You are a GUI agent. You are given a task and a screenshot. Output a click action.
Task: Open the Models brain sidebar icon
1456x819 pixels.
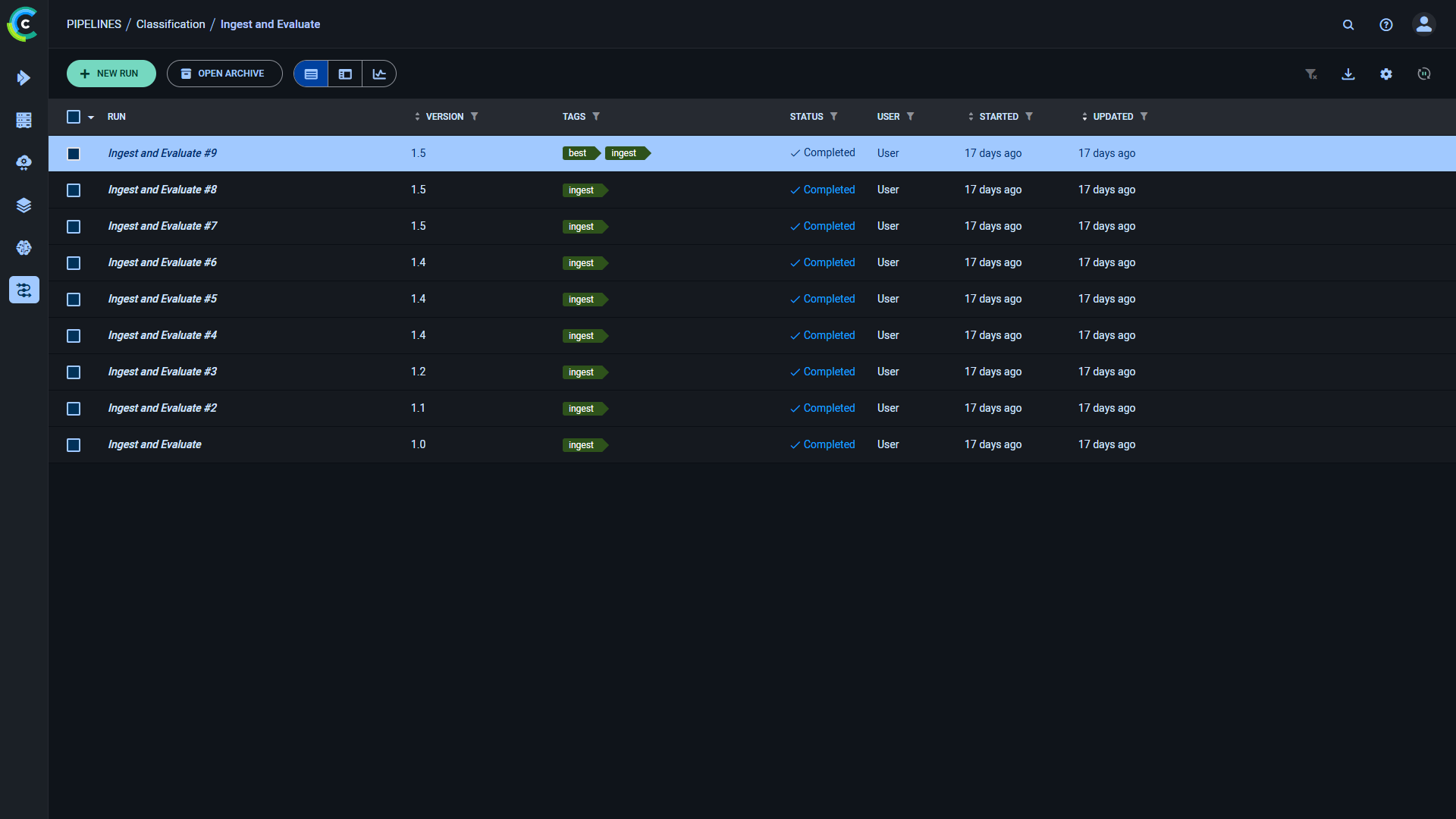tap(24, 248)
